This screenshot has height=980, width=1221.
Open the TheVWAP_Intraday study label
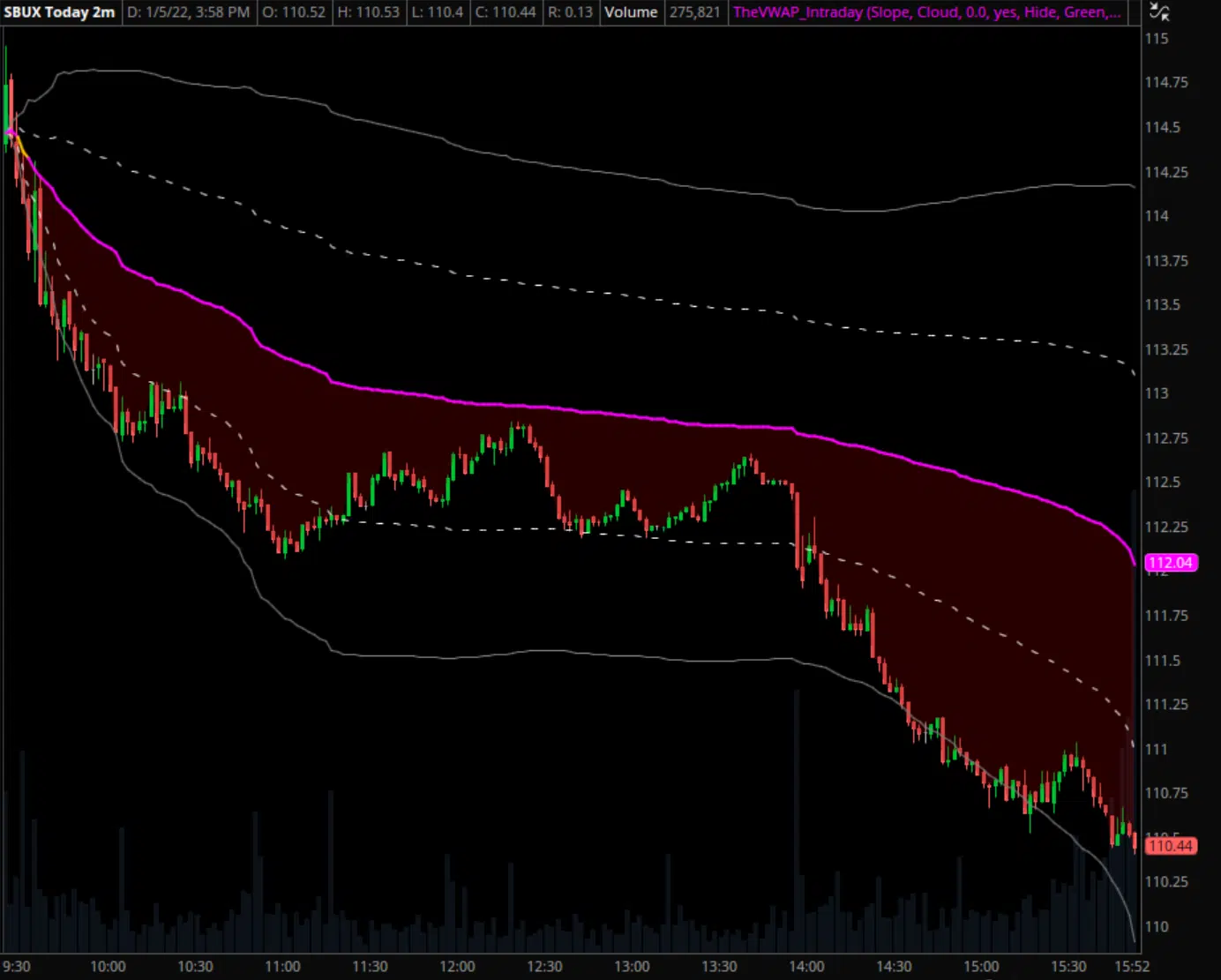(928, 12)
